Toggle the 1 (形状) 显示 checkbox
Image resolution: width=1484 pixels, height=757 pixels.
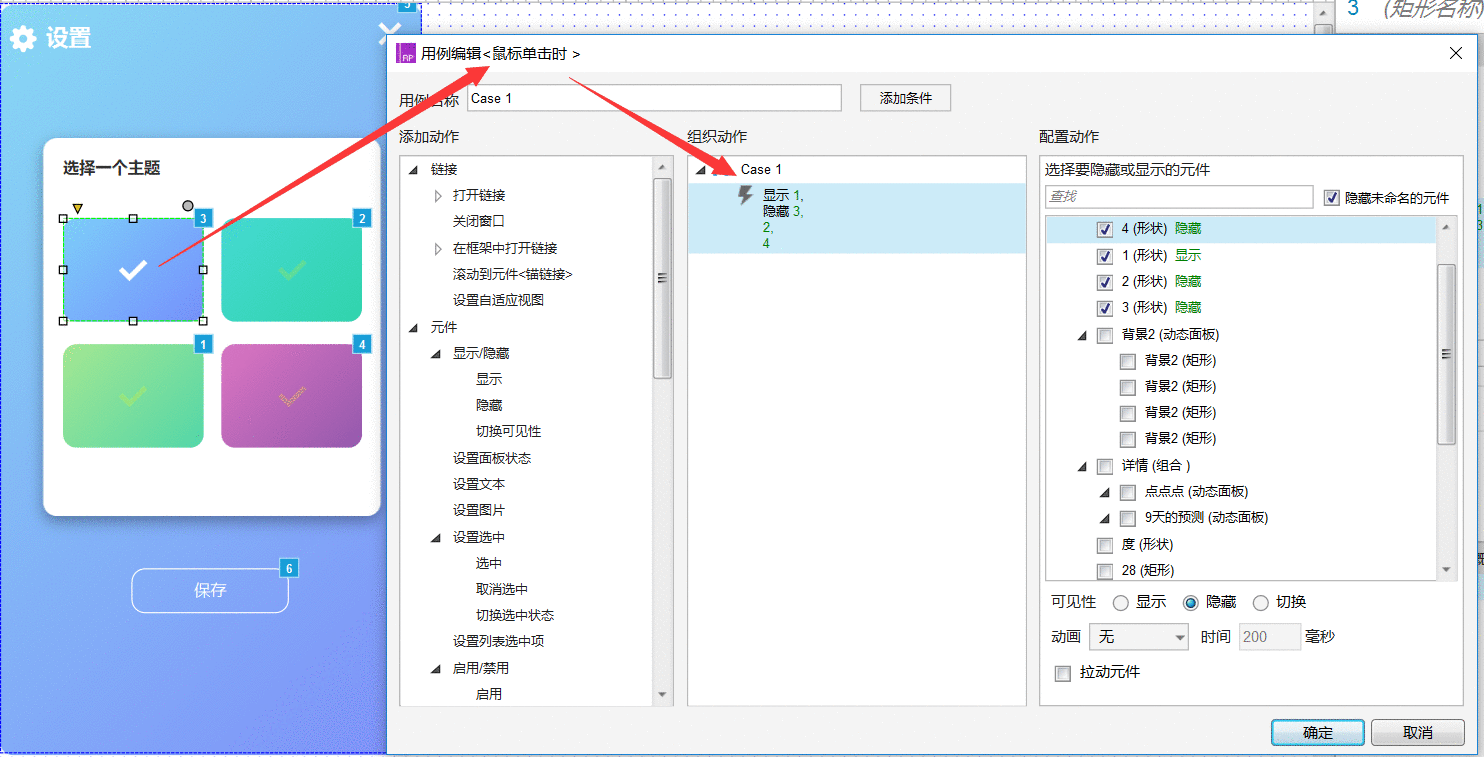point(1105,255)
